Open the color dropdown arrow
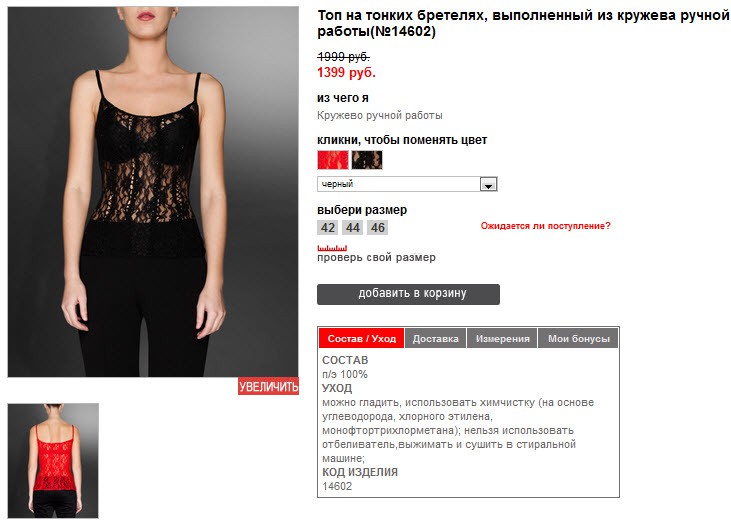The image size is (731, 524). (x=489, y=185)
